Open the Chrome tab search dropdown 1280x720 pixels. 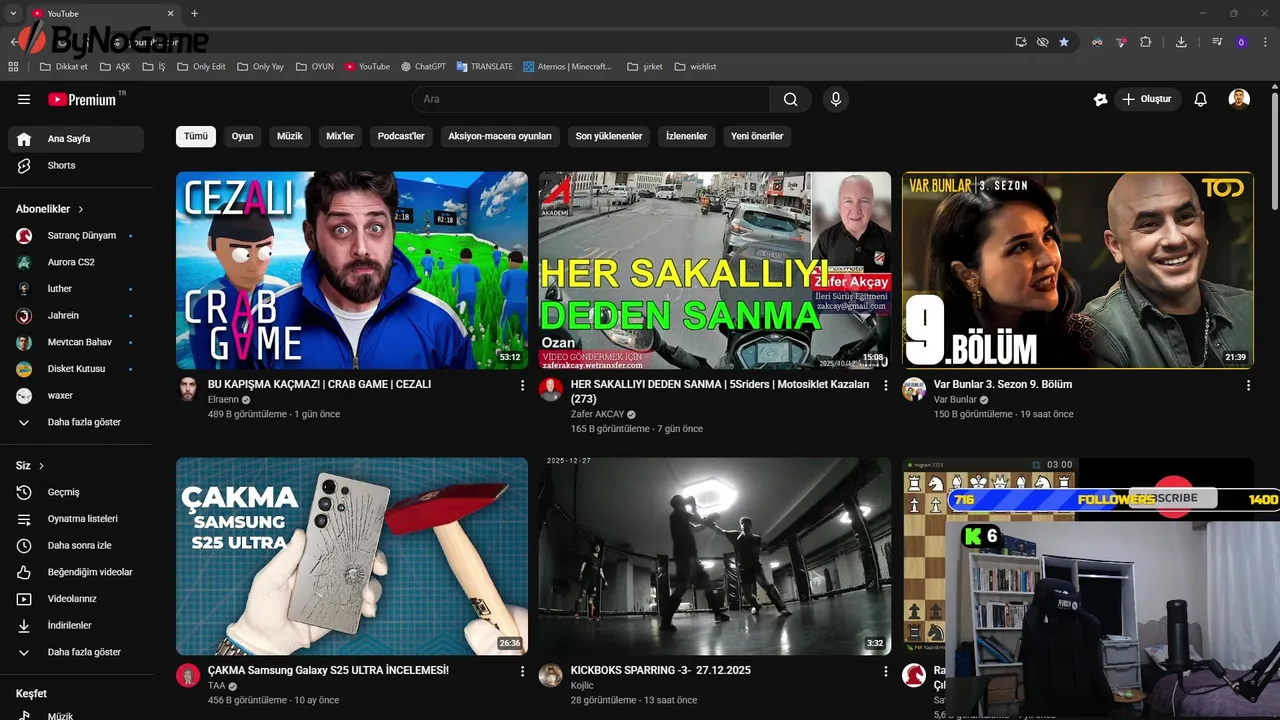coord(13,13)
